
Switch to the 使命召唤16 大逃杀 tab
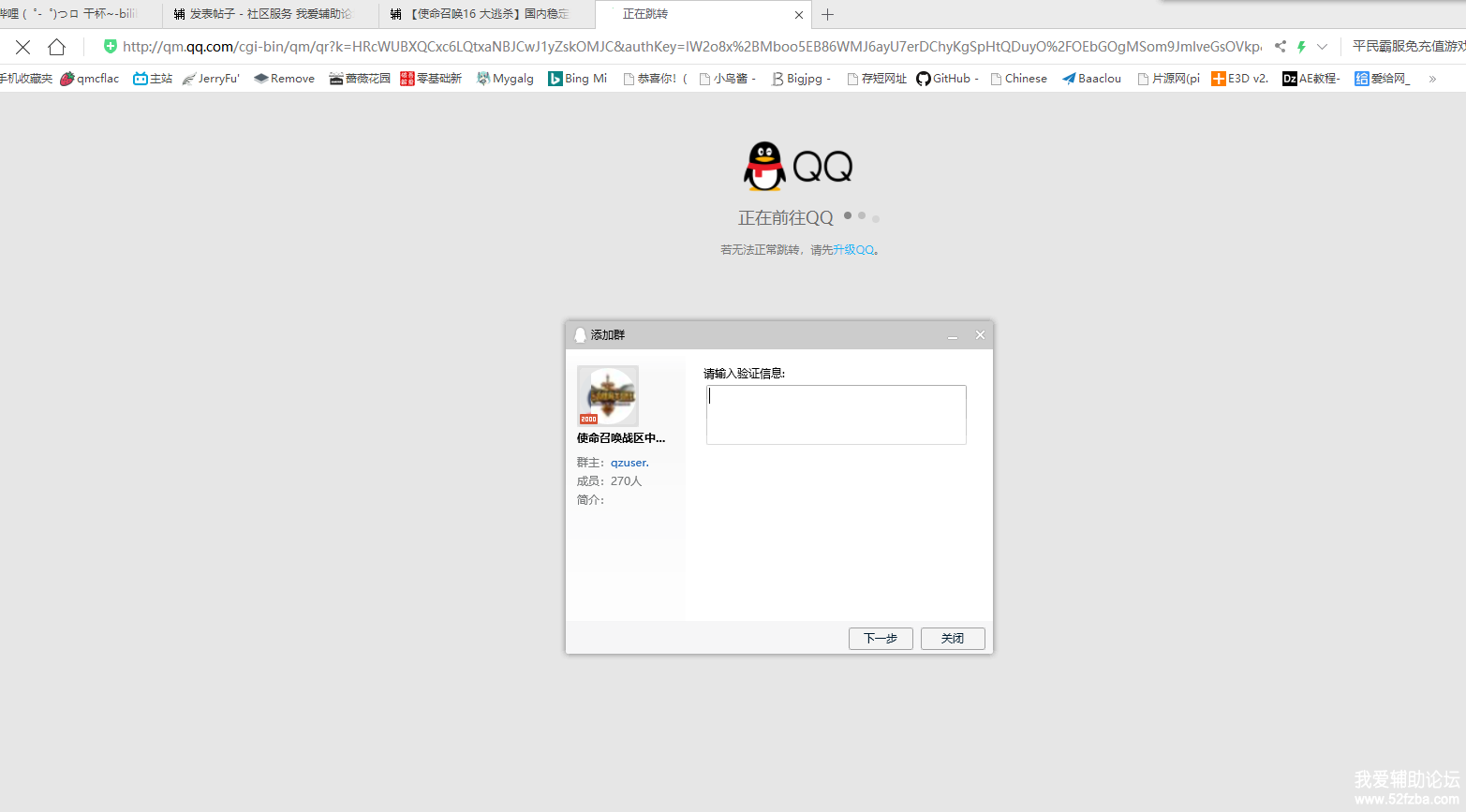(x=487, y=14)
